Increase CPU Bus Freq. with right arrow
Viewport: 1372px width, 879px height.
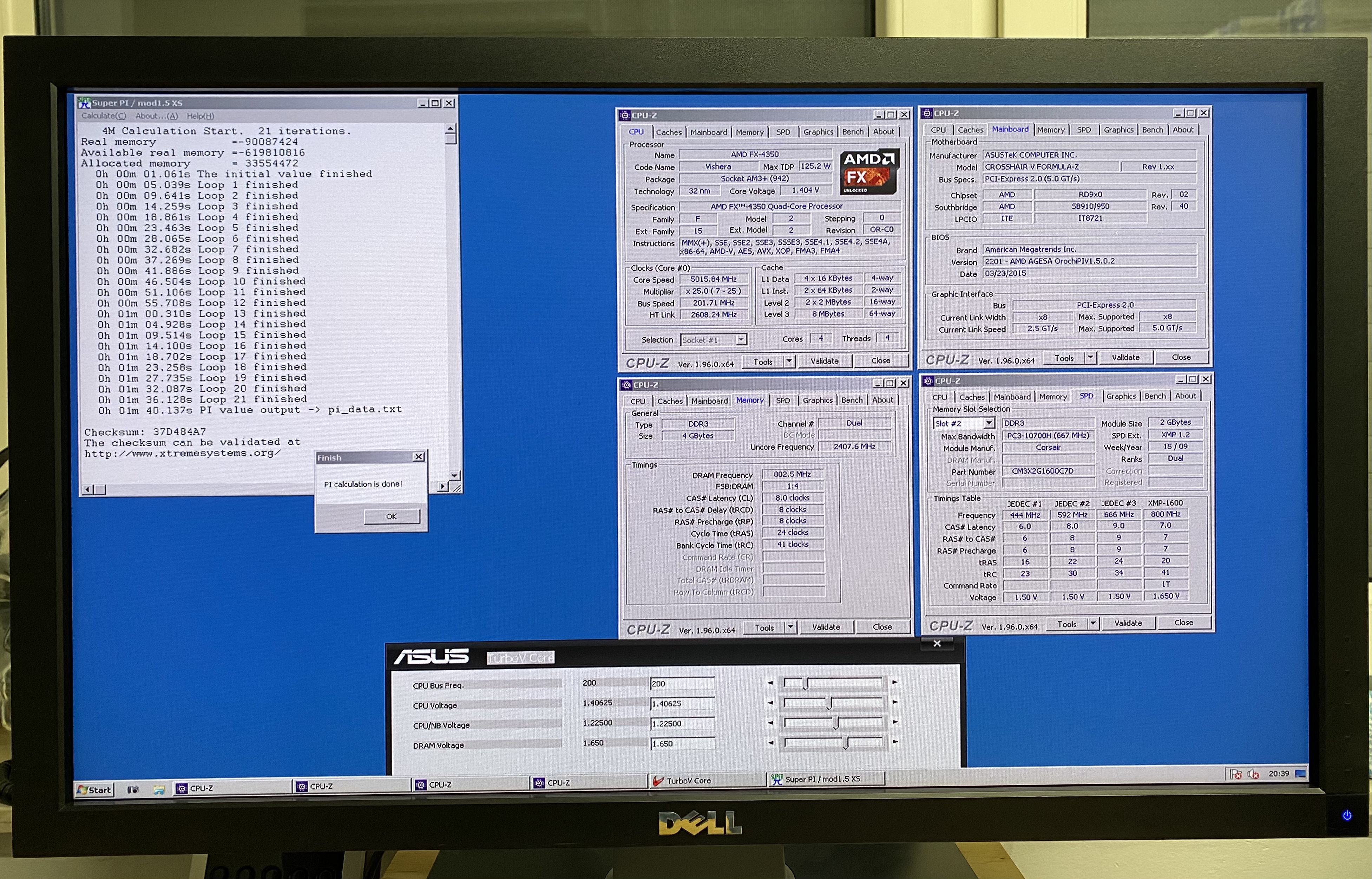(x=894, y=682)
